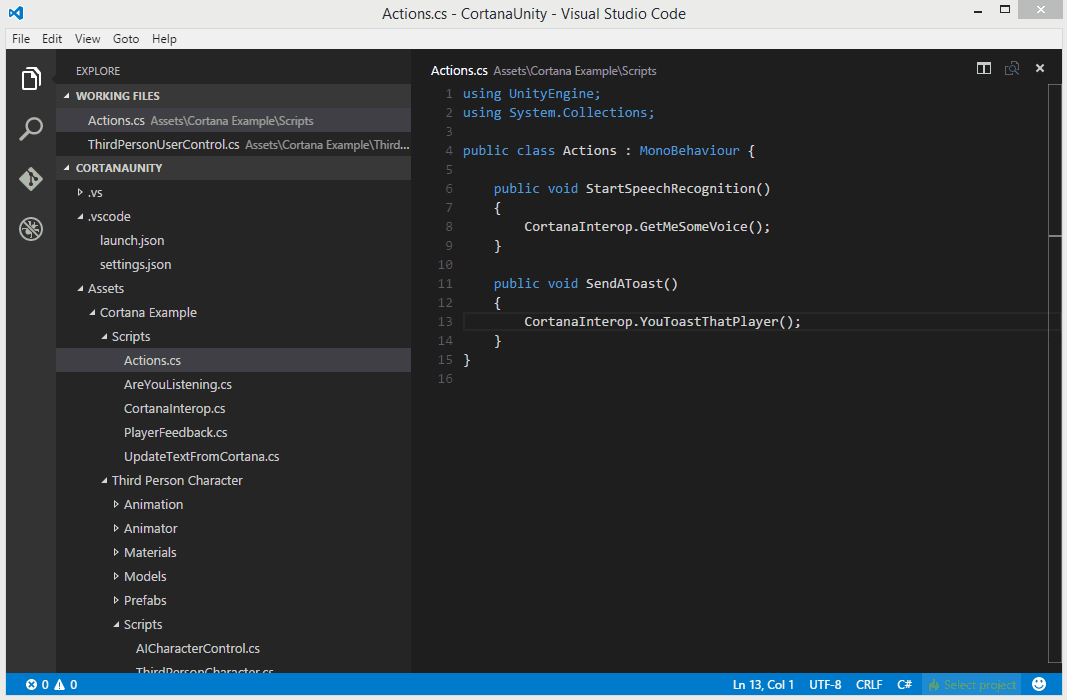The height and width of the screenshot is (700, 1067).
Task: Collapse the Assets folder
Action: pyautogui.click(x=80, y=288)
